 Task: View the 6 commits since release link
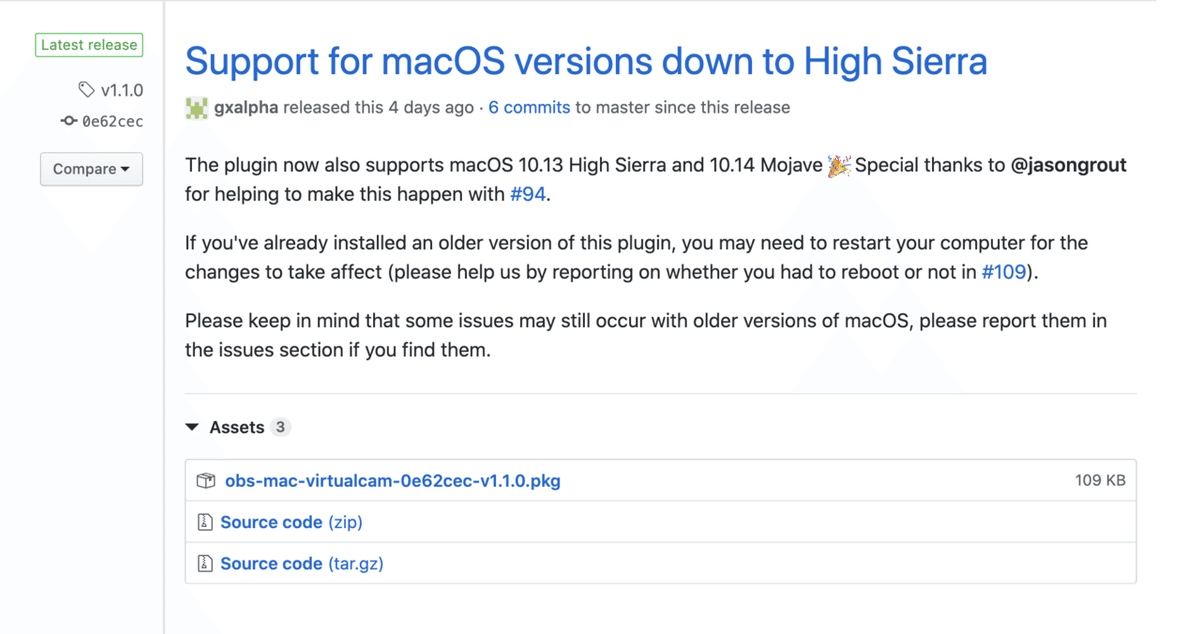coord(529,107)
